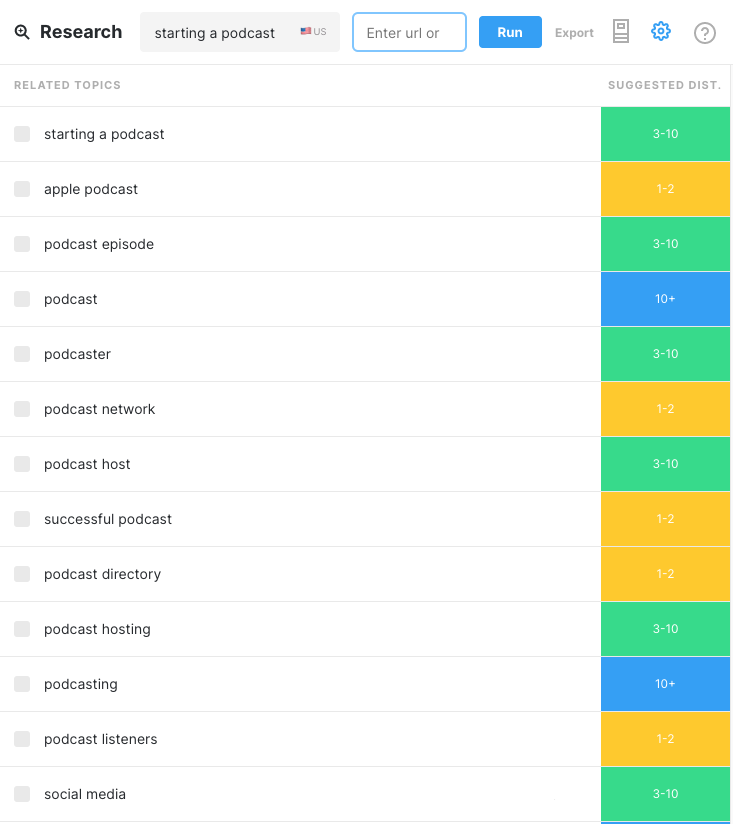Check the 'podcast network' checkbox
Viewport: 733px width, 824px height.
(x=22, y=409)
